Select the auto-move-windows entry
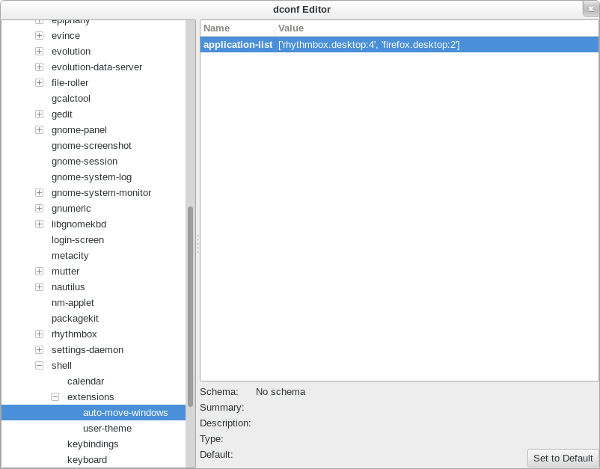 coord(126,412)
